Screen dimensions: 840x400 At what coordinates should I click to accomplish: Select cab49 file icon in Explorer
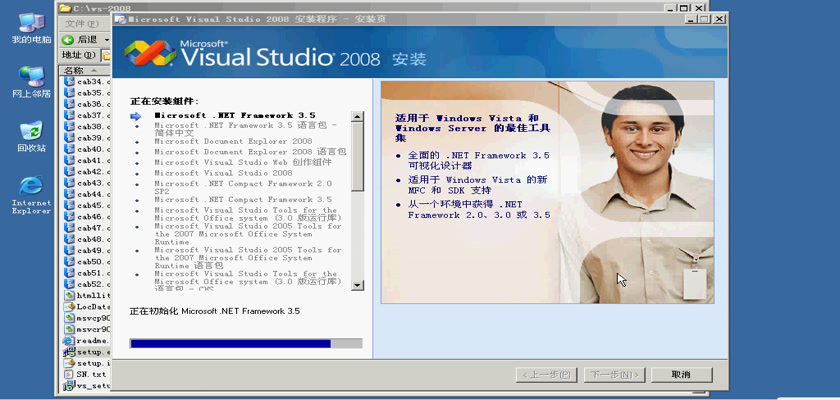coord(70,251)
